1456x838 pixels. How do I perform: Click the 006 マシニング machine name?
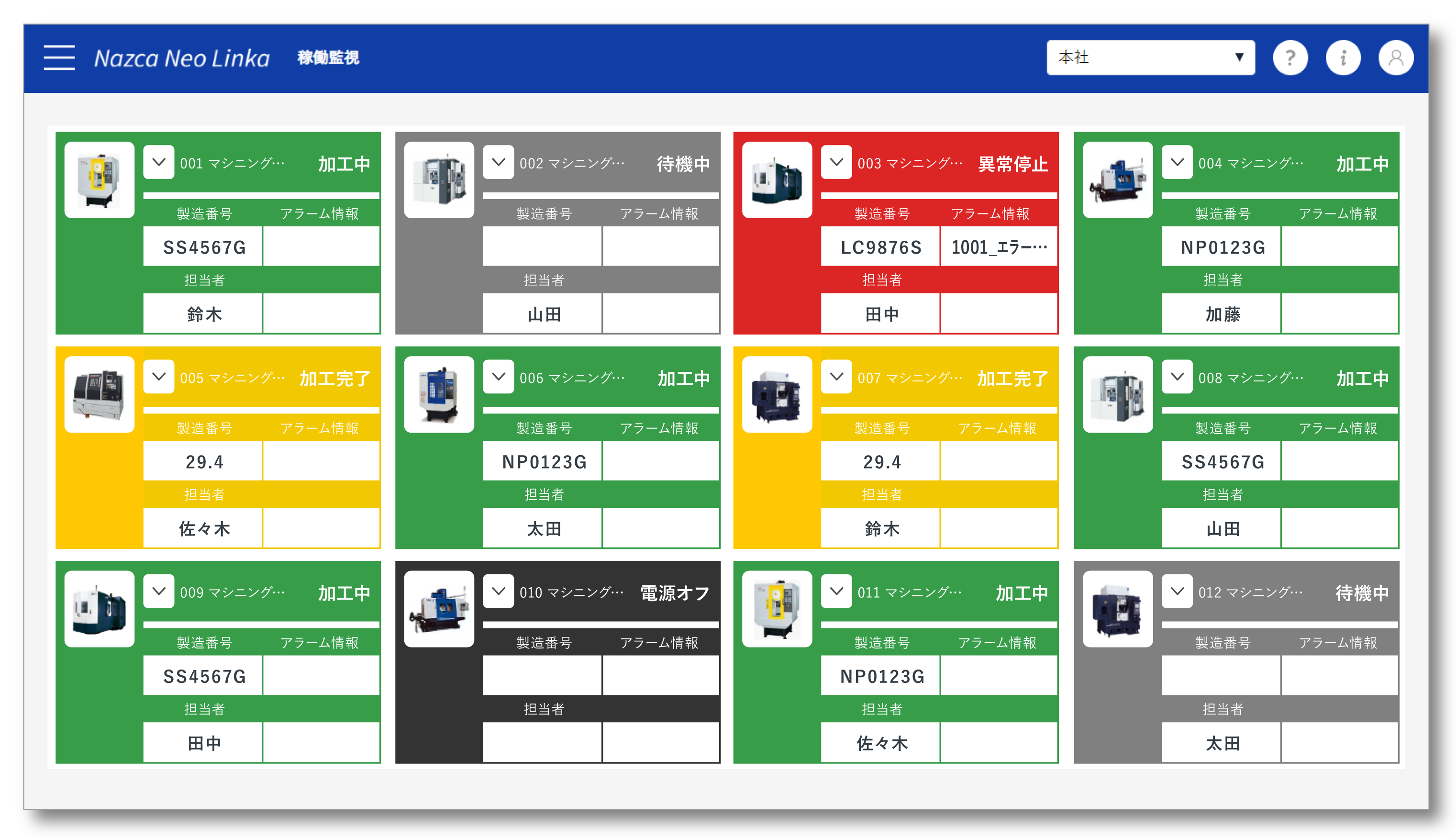point(572,378)
